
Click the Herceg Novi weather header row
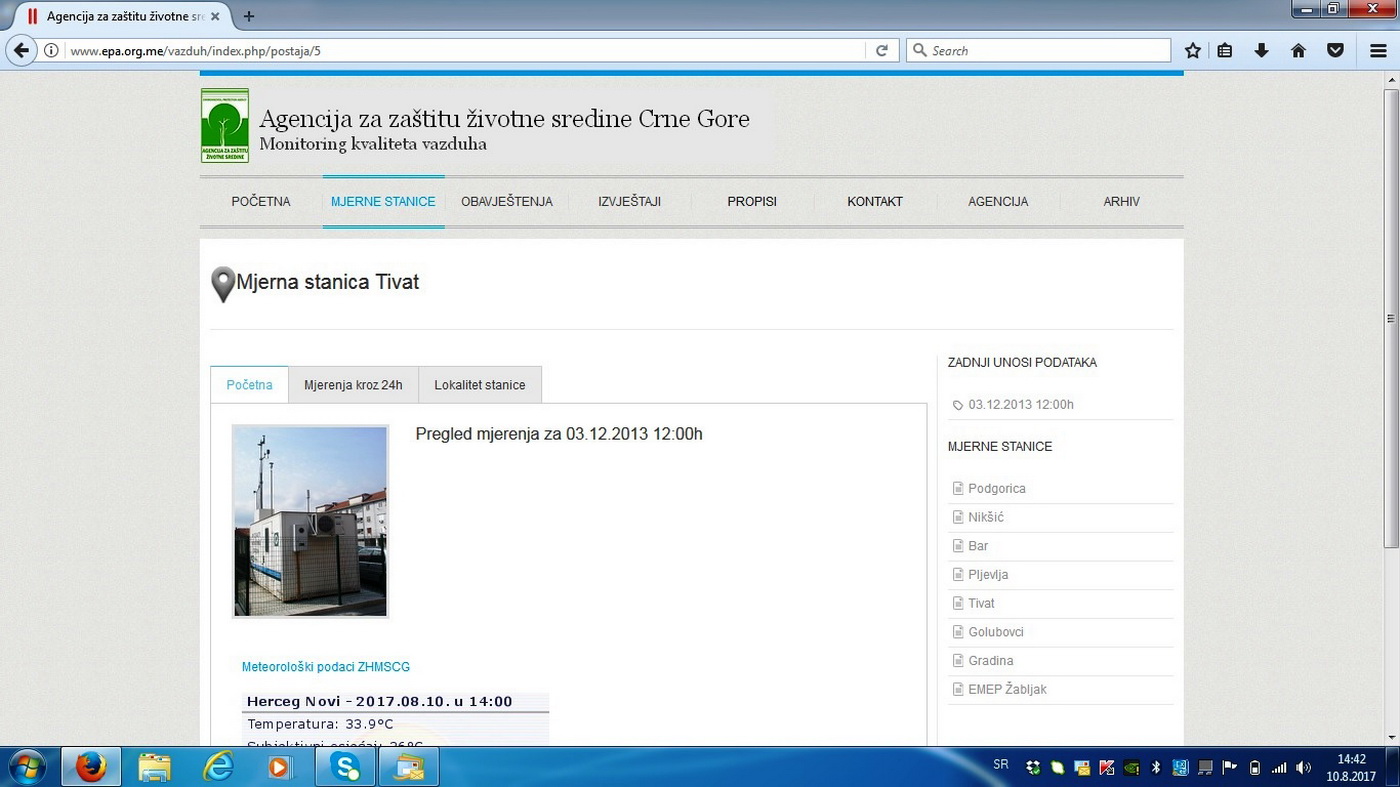tap(395, 702)
